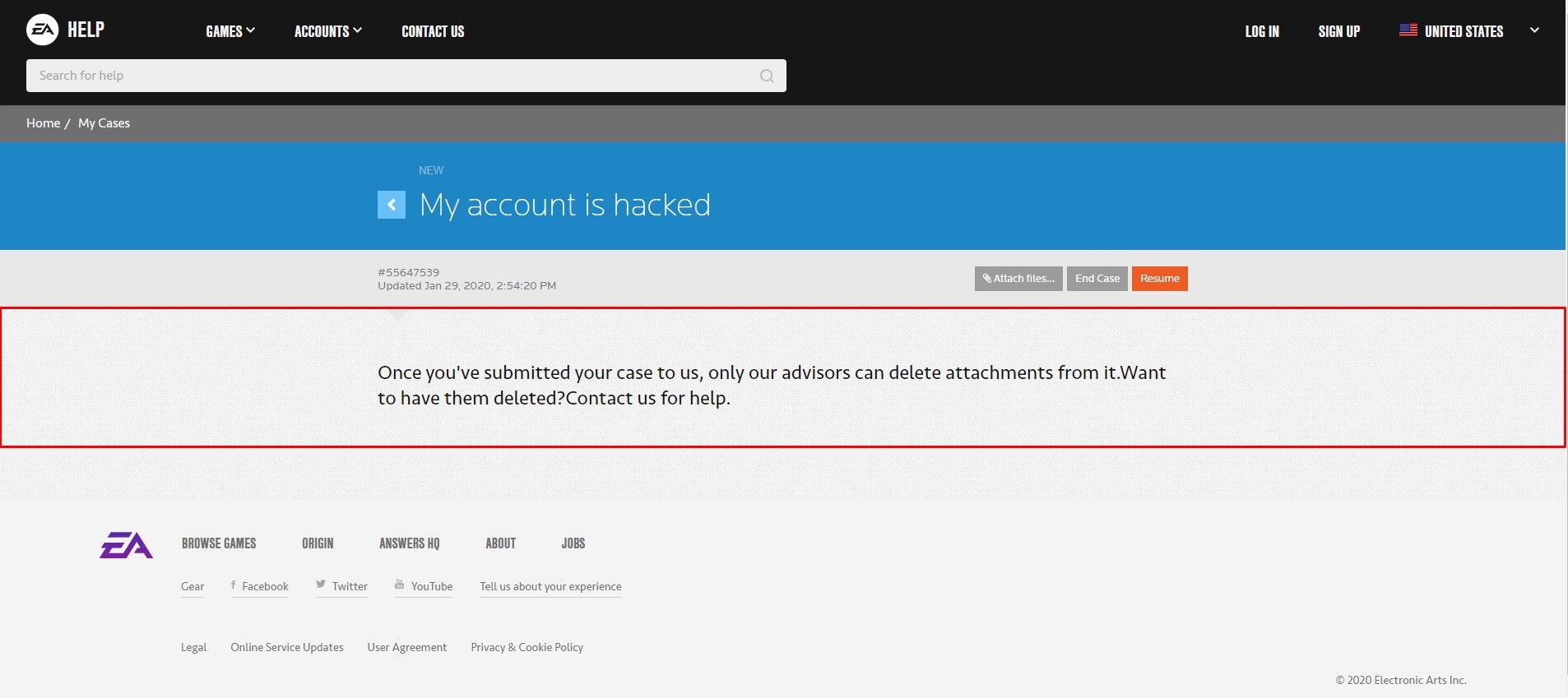Click the End Case button

(x=1097, y=279)
